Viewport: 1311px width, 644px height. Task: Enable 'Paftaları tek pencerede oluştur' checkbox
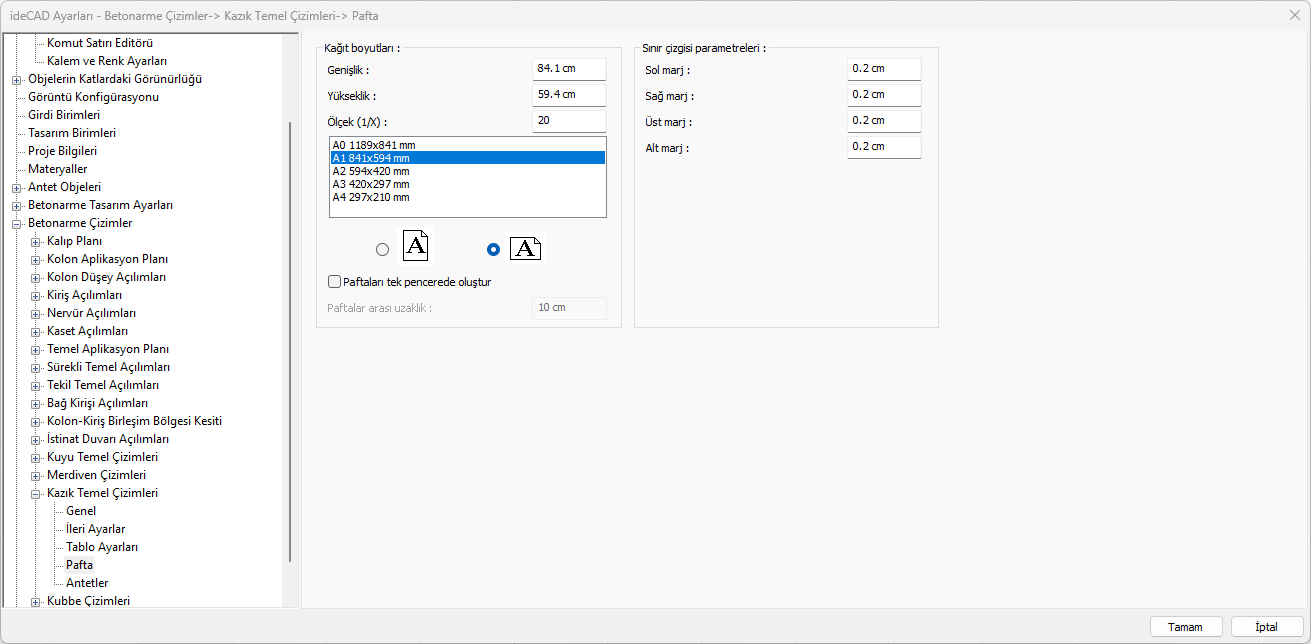335,282
